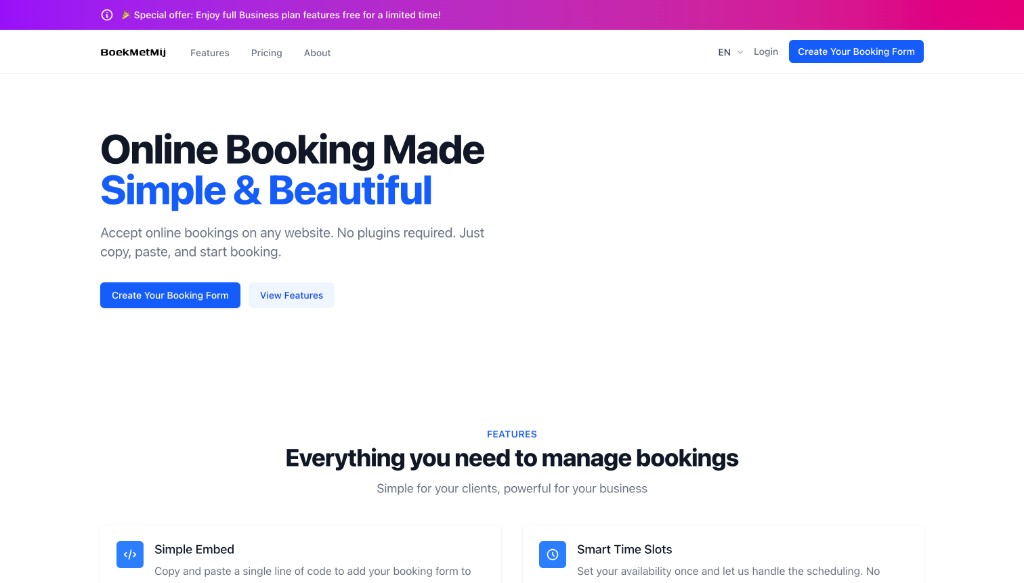Click the Simple Embed code icon
The height and width of the screenshot is (583, 1024).
point(130,554)
